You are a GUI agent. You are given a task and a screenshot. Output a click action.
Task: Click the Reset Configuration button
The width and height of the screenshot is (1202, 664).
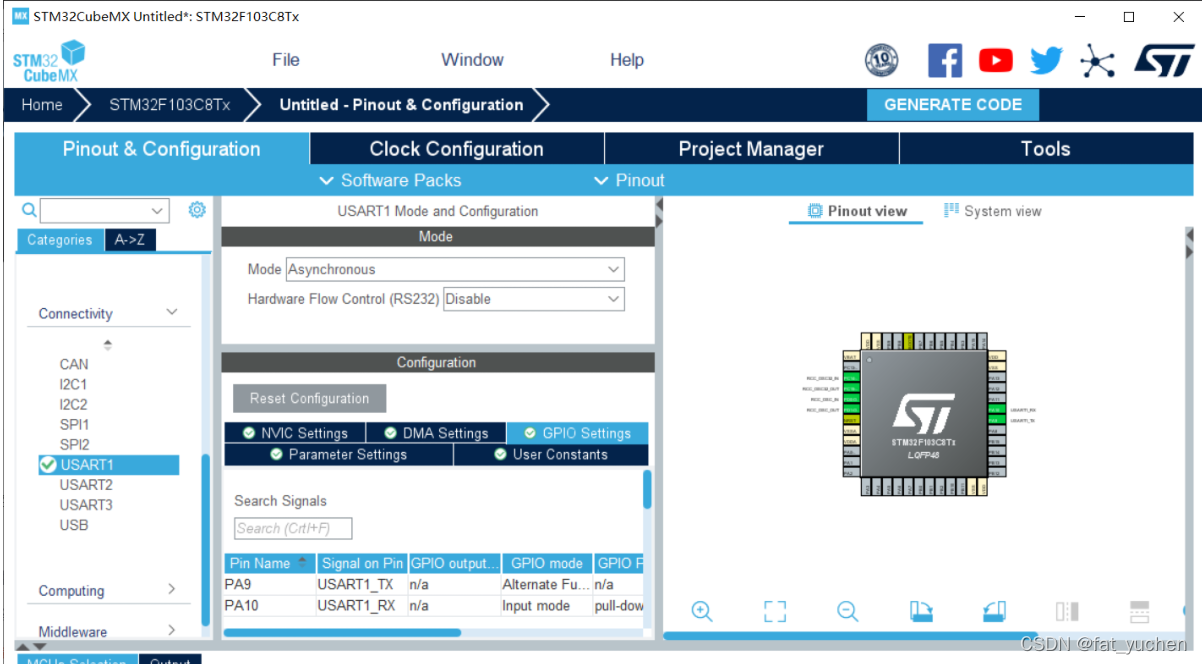(309, 398)
